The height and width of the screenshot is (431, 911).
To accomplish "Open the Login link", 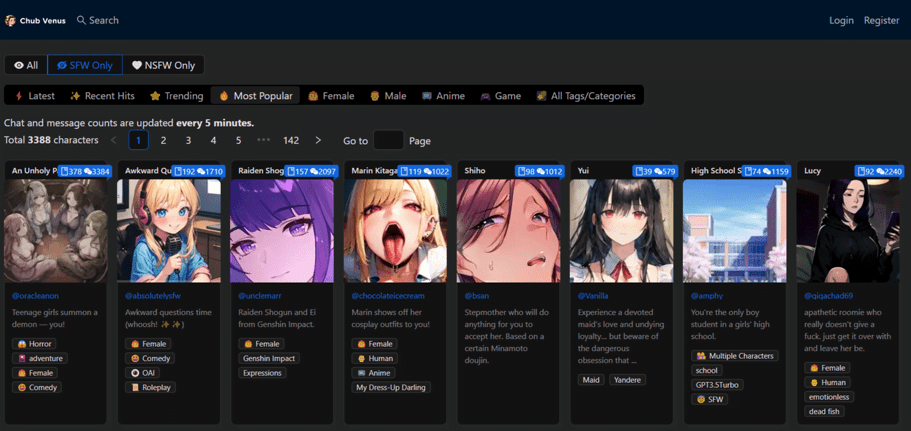I will click(841, 20).
